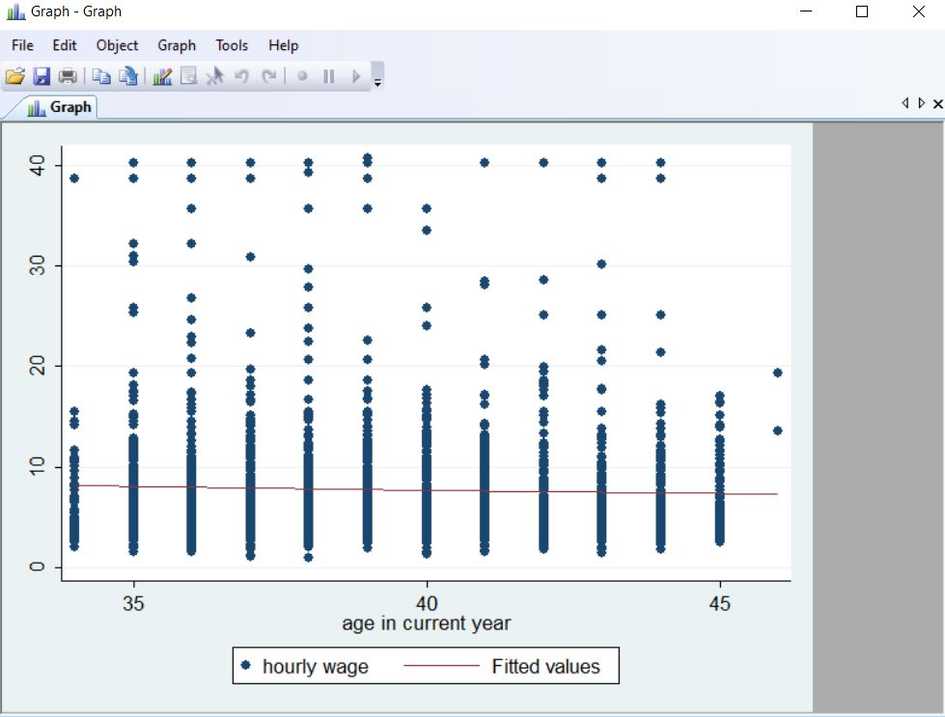Pause the graph recording
The width and height of the screenshot is (945, 717).
tap(330, 76)
